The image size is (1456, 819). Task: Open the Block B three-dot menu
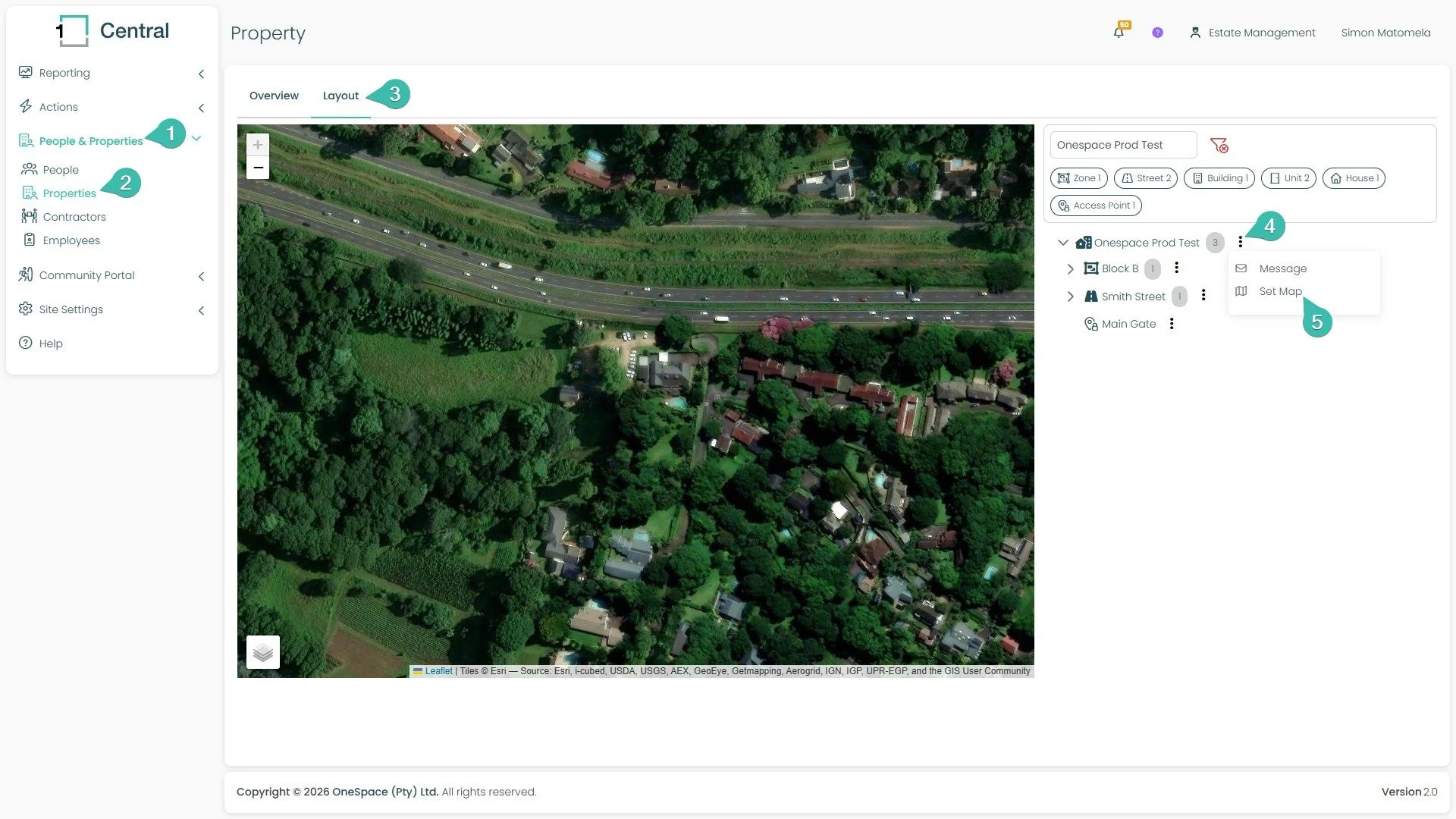(x=1176, y=268)
